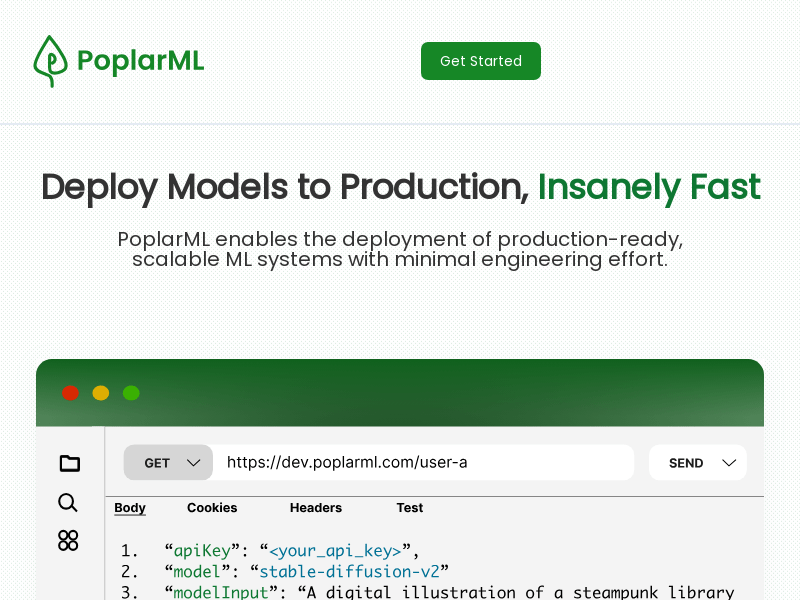Click the red window dot
Screen dimensions: 800x600
pyautogui.click(x=70, y=393)
